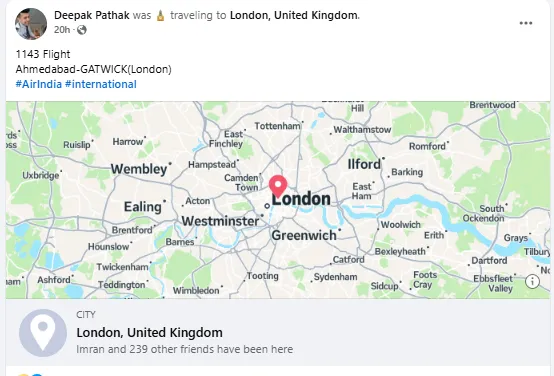Click the Ilford label on the map
The image size is (554, 376).
pyautogui.click(x=364, y=164)
